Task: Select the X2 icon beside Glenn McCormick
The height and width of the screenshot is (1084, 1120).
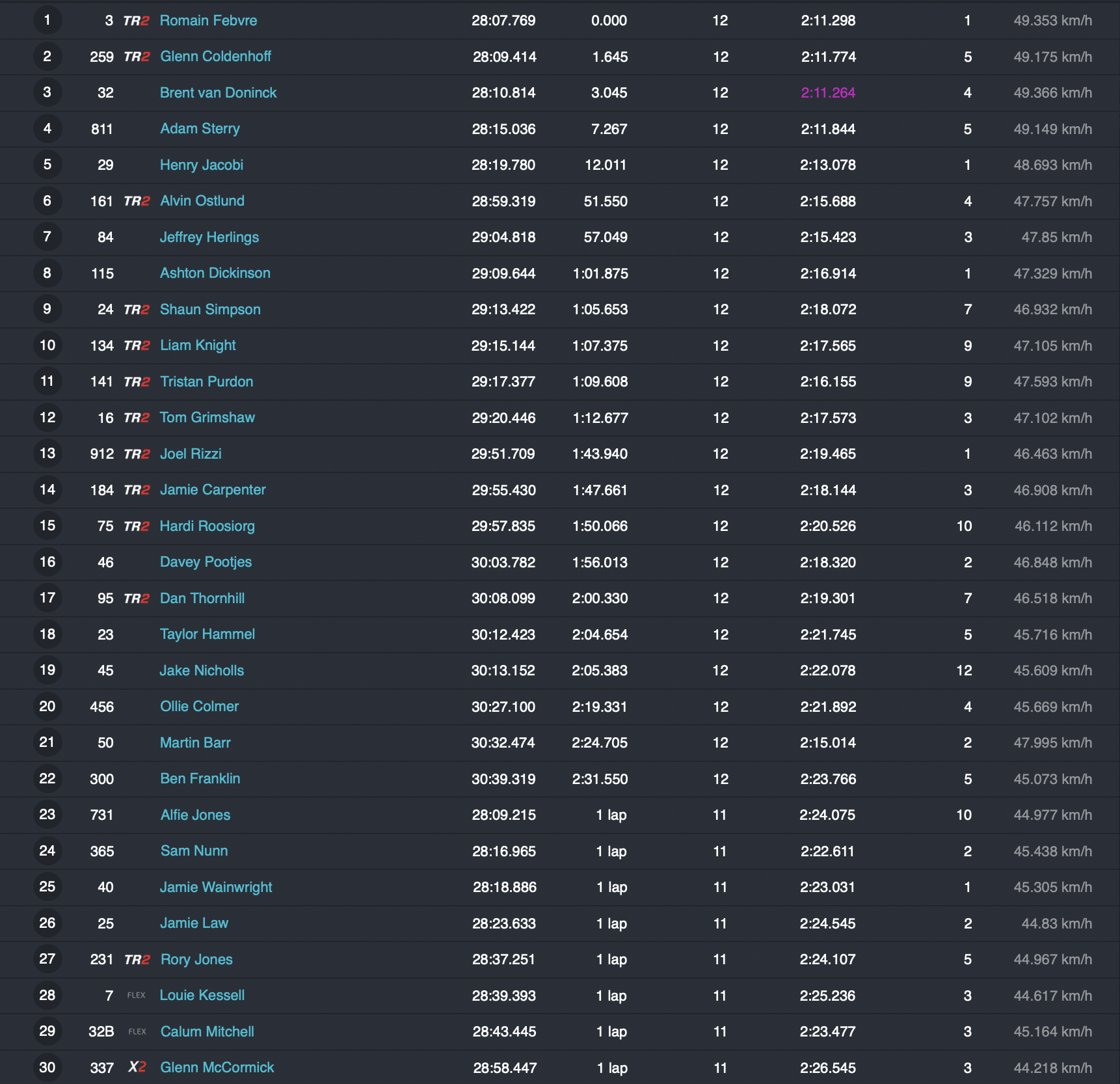Action: [137, 1067]
